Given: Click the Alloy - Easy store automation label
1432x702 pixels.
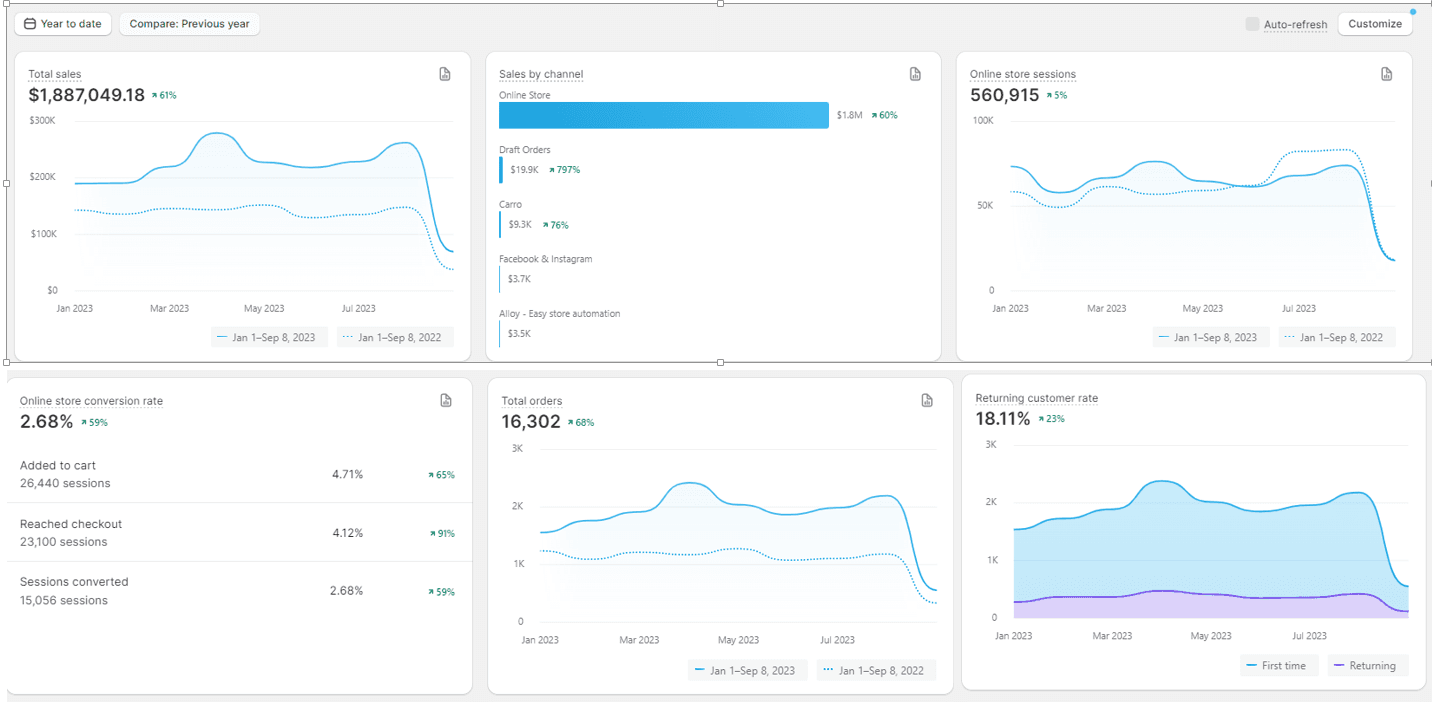Looking at the screenshot, I should 560,314.
